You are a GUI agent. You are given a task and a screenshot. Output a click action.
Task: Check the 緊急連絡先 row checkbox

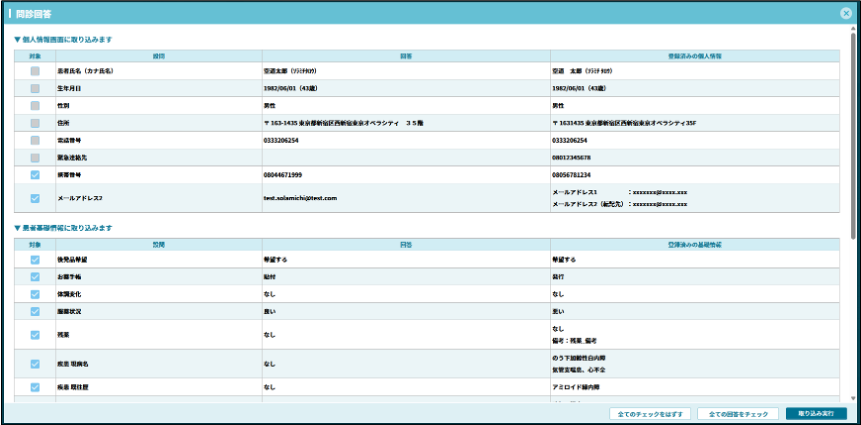coord(35,158)
